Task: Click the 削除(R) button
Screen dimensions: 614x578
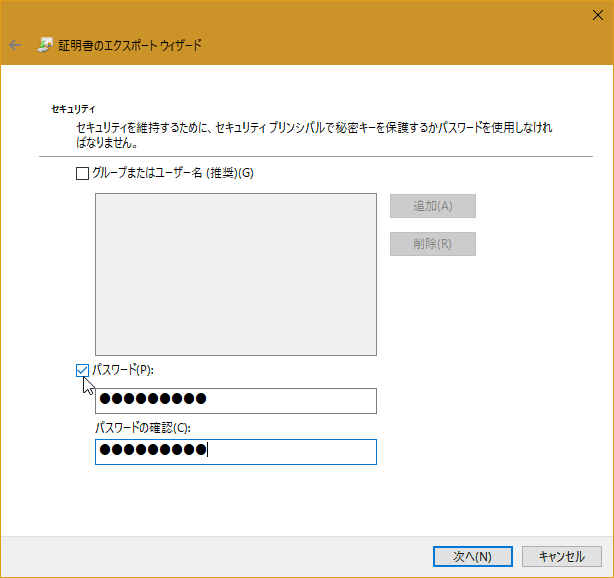Action: pos(433,244)
